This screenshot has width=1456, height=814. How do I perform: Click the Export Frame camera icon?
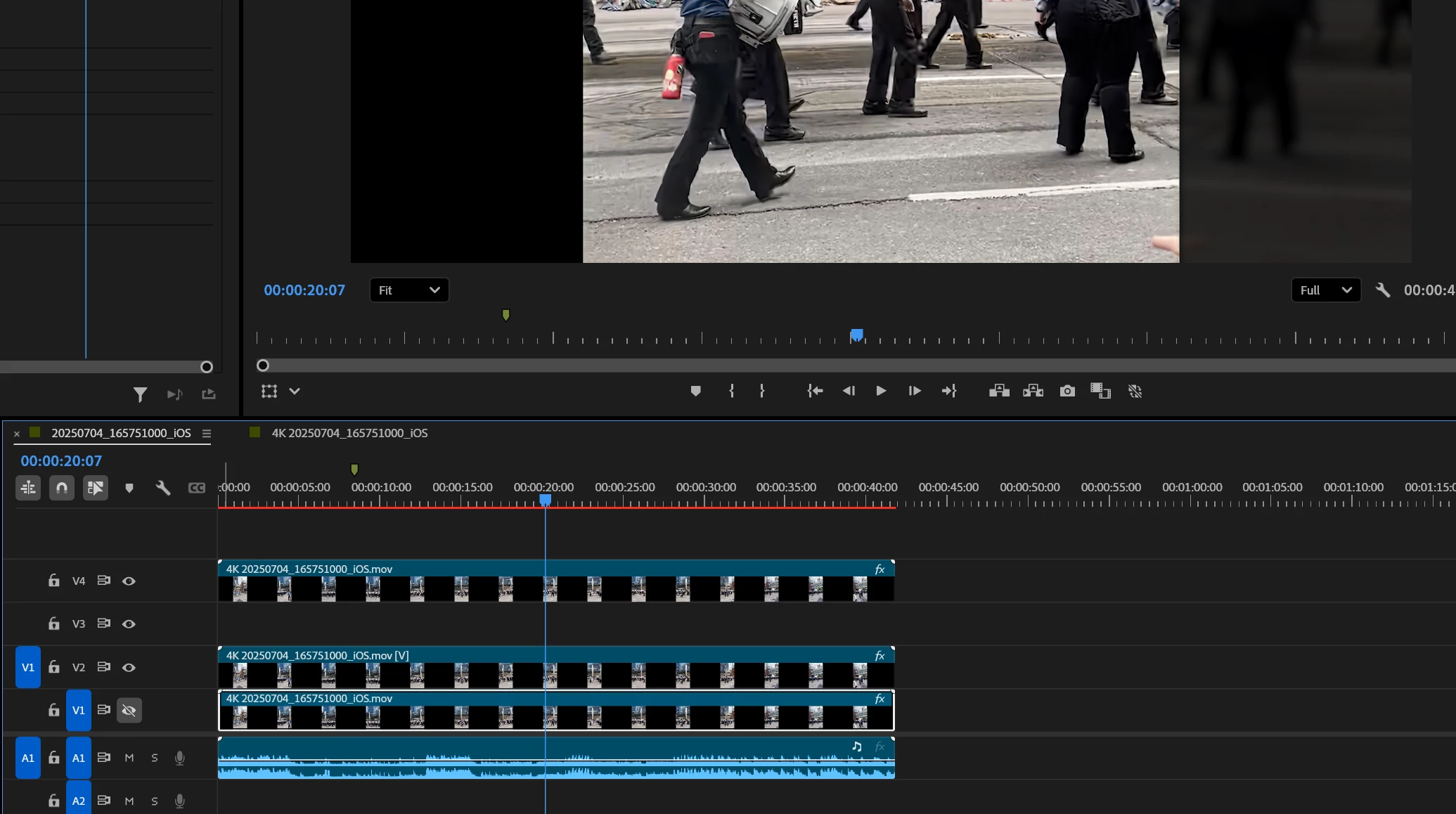[1067, 391]
